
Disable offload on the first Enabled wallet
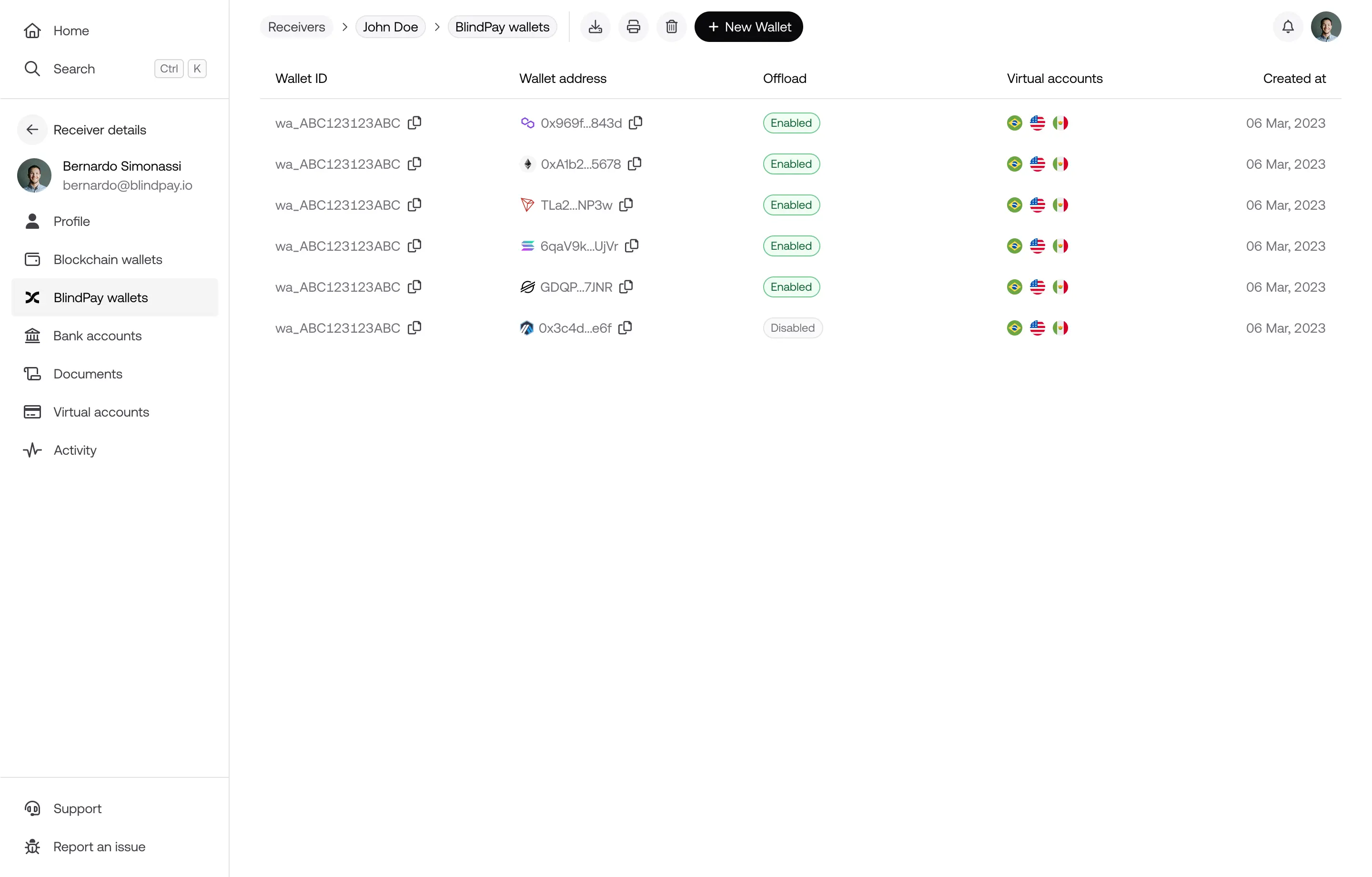coord(791,122)
